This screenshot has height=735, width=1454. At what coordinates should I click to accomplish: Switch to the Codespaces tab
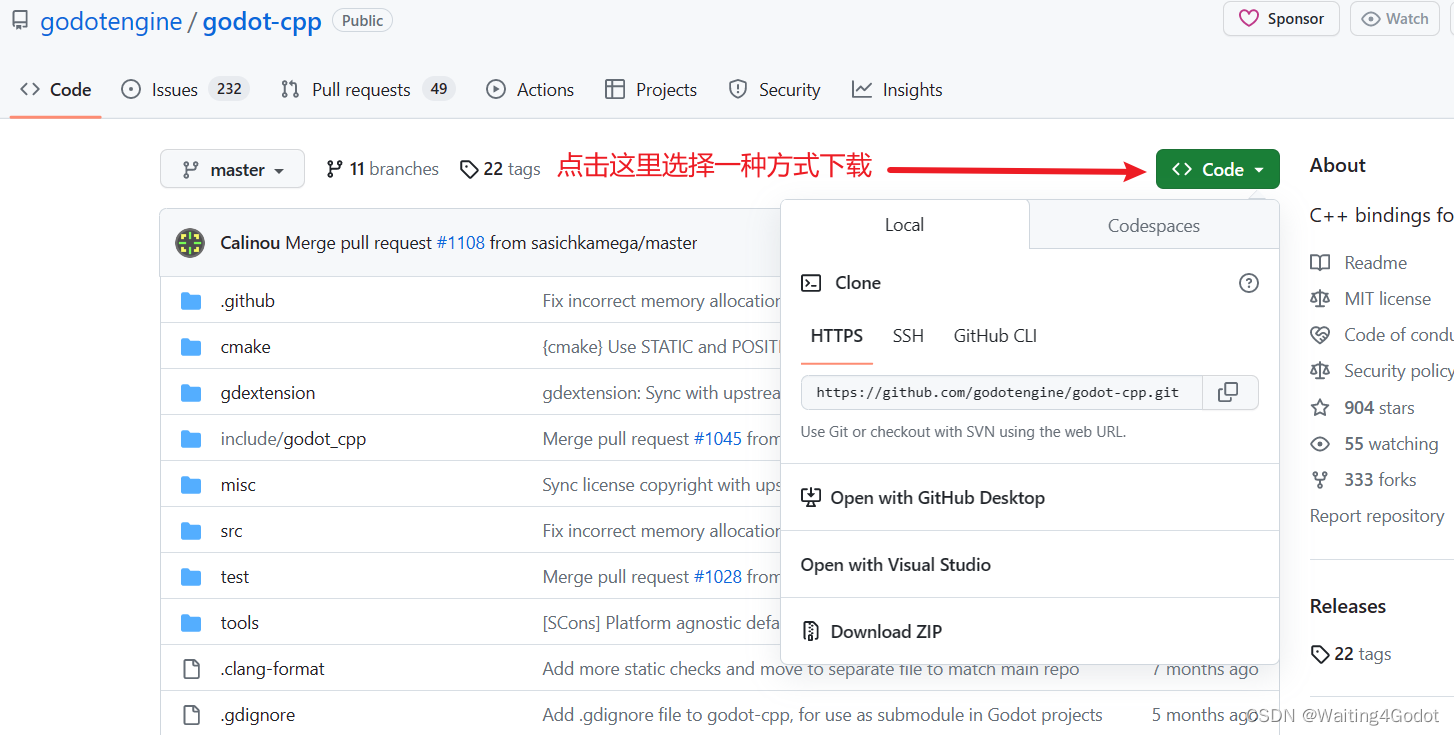pos(1152,225)
